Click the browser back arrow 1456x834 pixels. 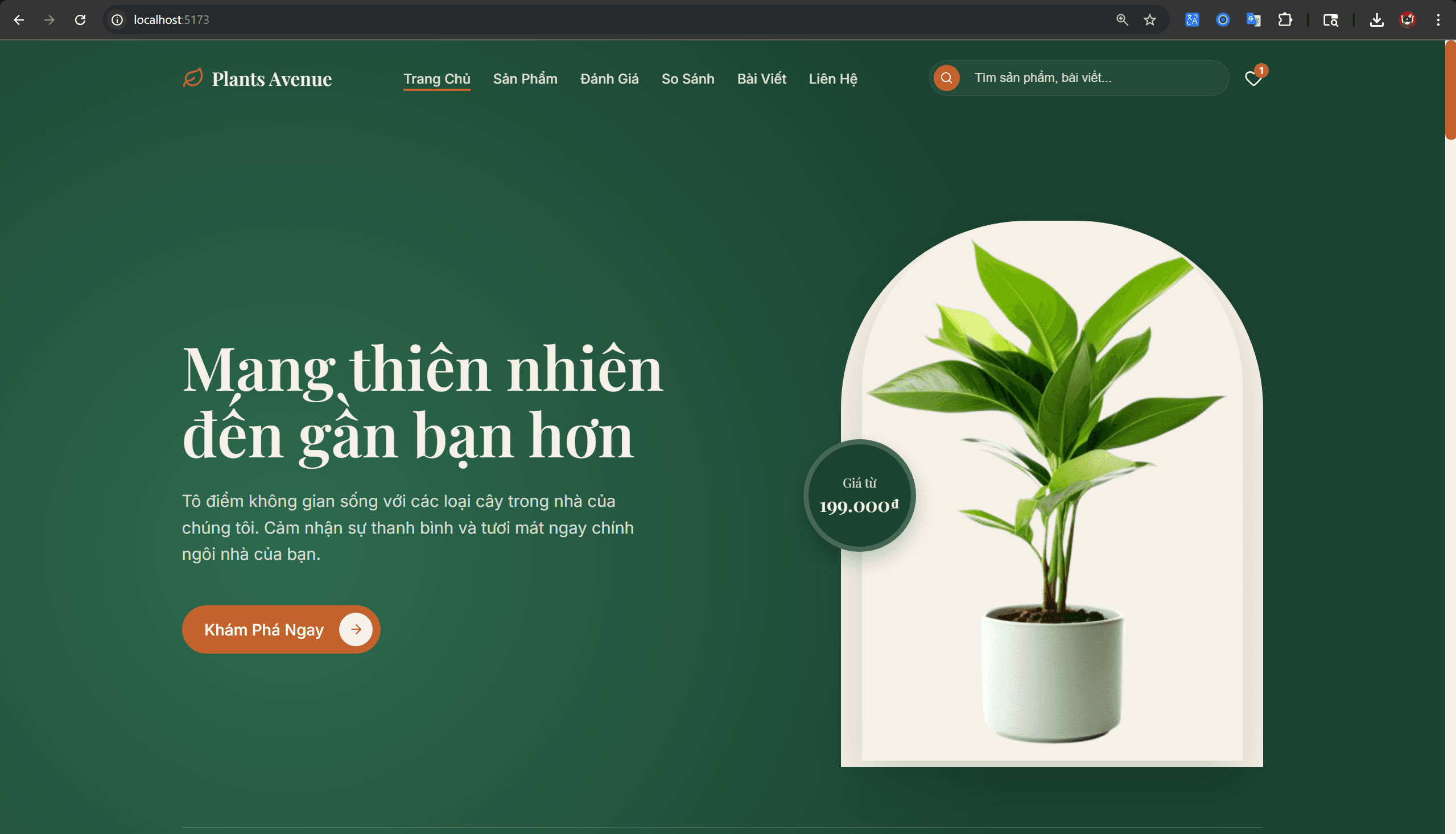coord(19,20)
